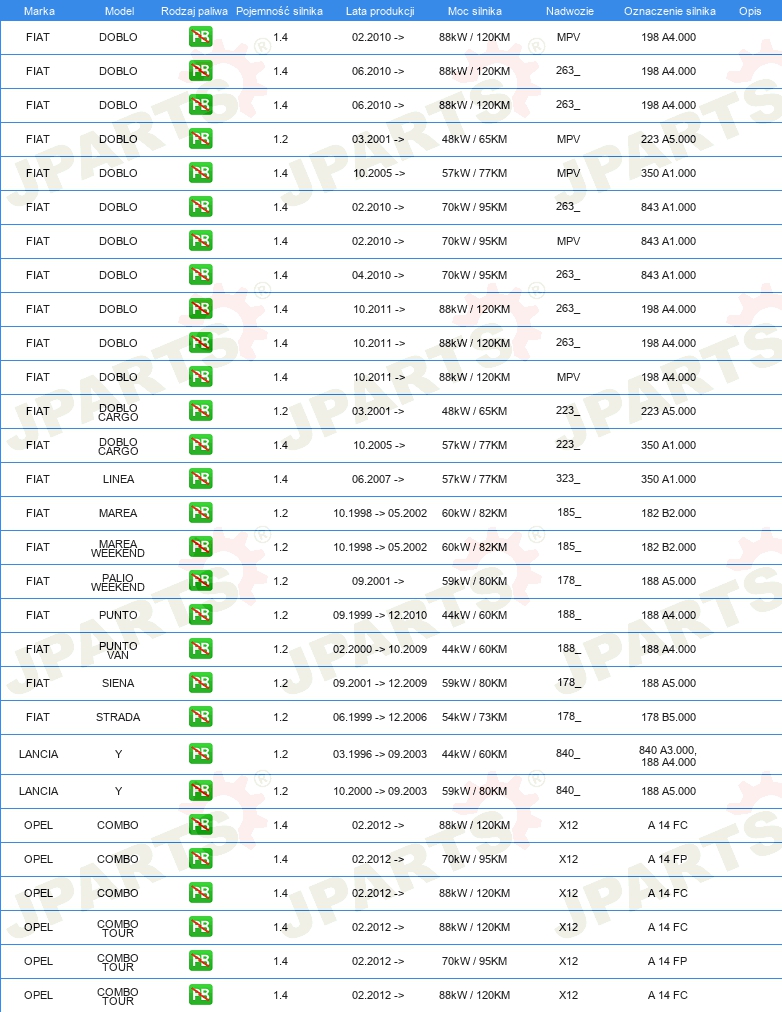Viewport: 782px width, 1012px height.
Task: Click production years 09.1999 -> 12.2010
Action: [x=380, y=615]
